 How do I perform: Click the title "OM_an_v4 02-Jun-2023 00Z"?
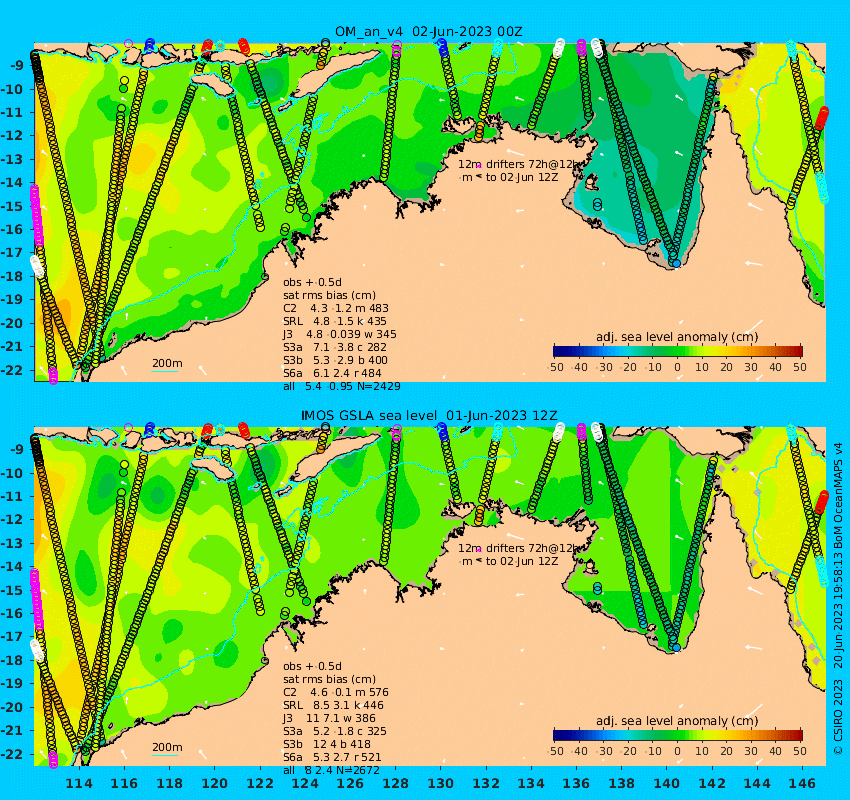[x=428, y=31]
